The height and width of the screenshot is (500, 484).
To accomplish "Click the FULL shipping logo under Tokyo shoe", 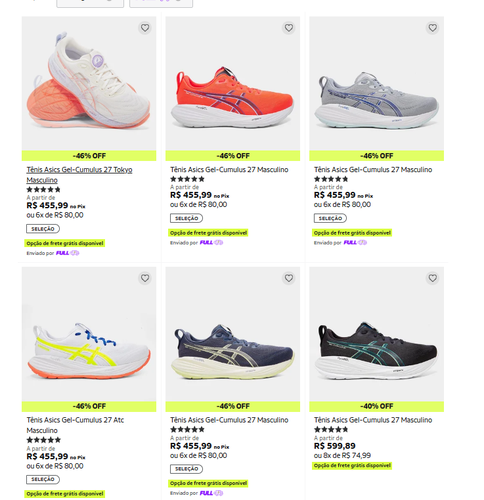I will pyautogui.click(x=67, y=253).
